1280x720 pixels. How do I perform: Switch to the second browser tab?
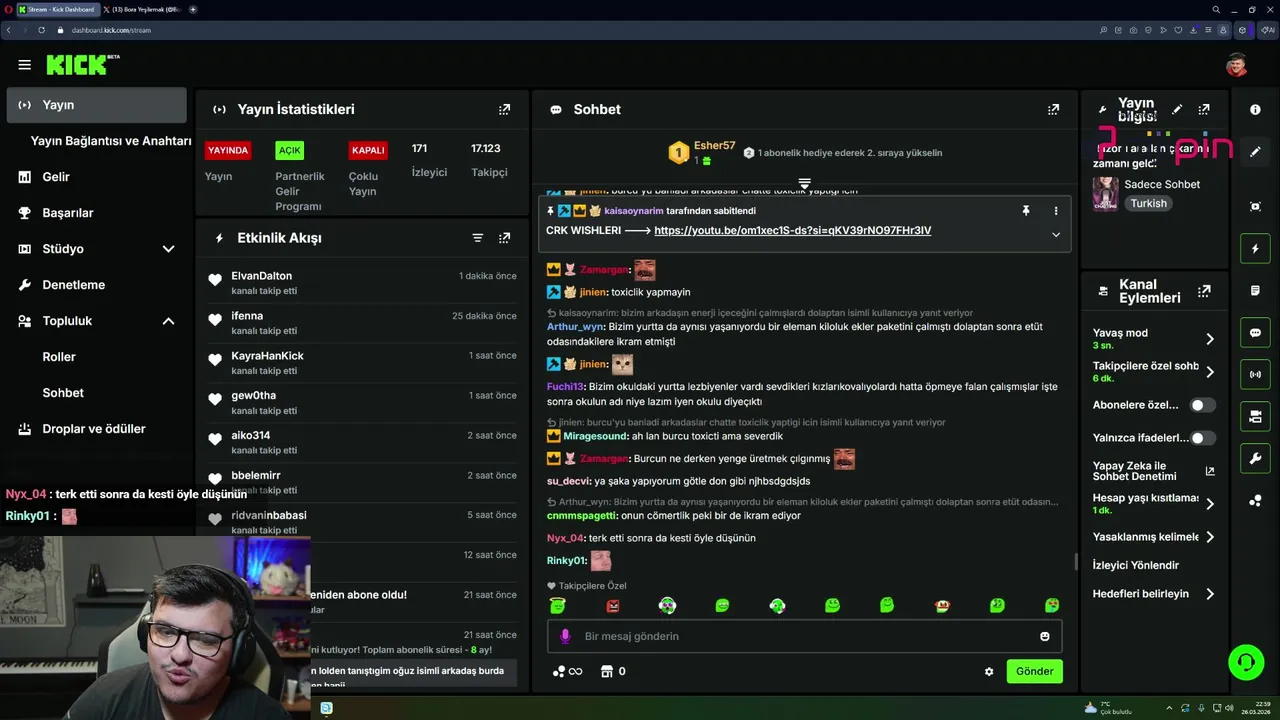(x=143, y=9)
